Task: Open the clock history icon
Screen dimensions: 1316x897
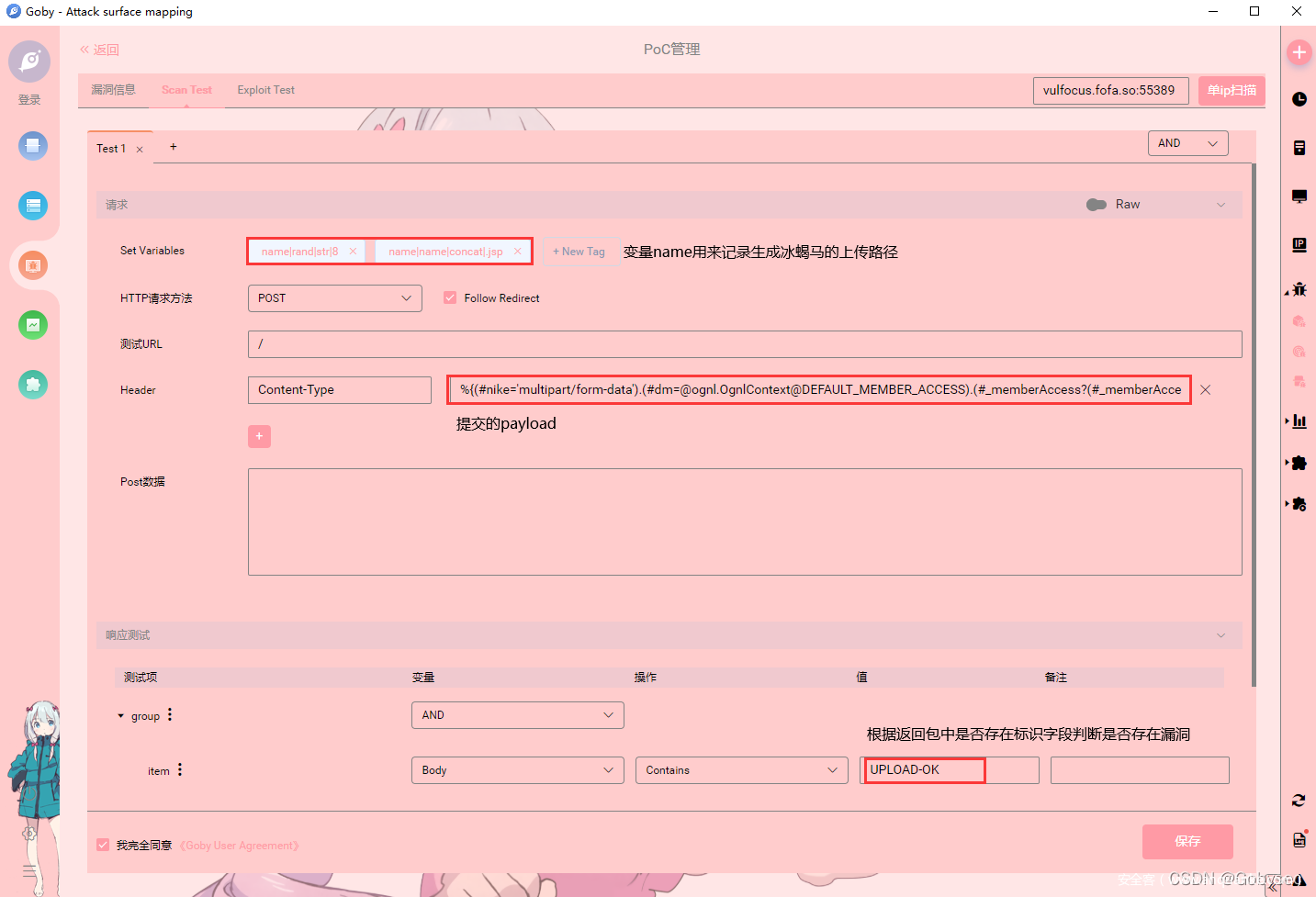Action: pyautogui.click(x=1299, y=99)
